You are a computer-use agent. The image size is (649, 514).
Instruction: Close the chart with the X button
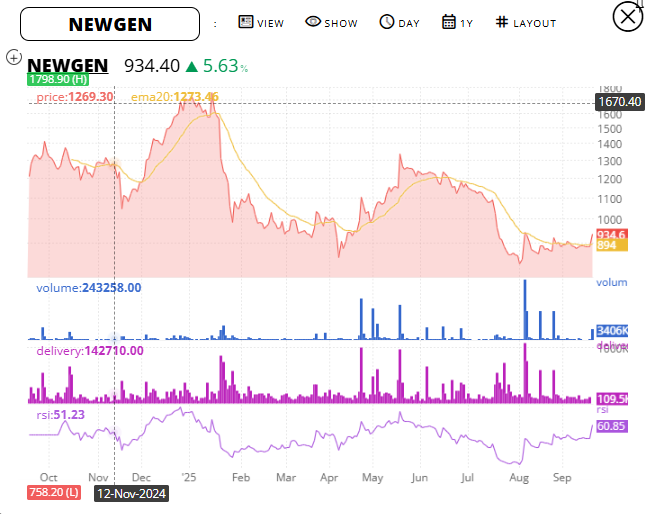point(627,17)
